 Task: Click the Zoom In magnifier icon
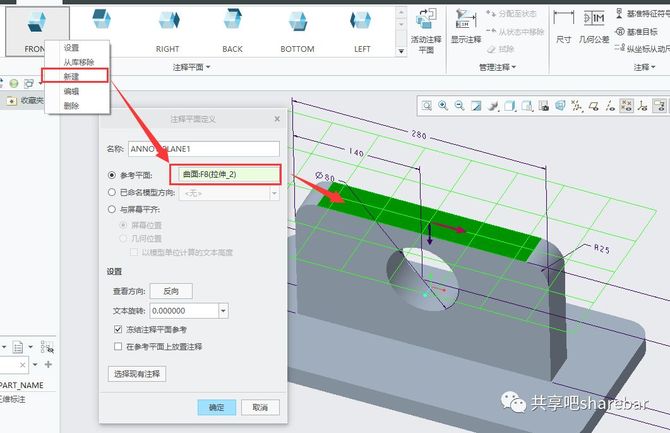coord(443,106)
